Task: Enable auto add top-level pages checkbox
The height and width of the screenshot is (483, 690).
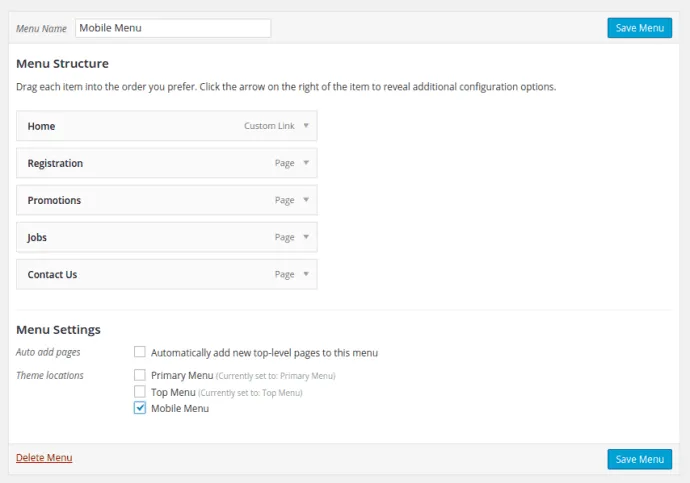Action: point(140,352)
